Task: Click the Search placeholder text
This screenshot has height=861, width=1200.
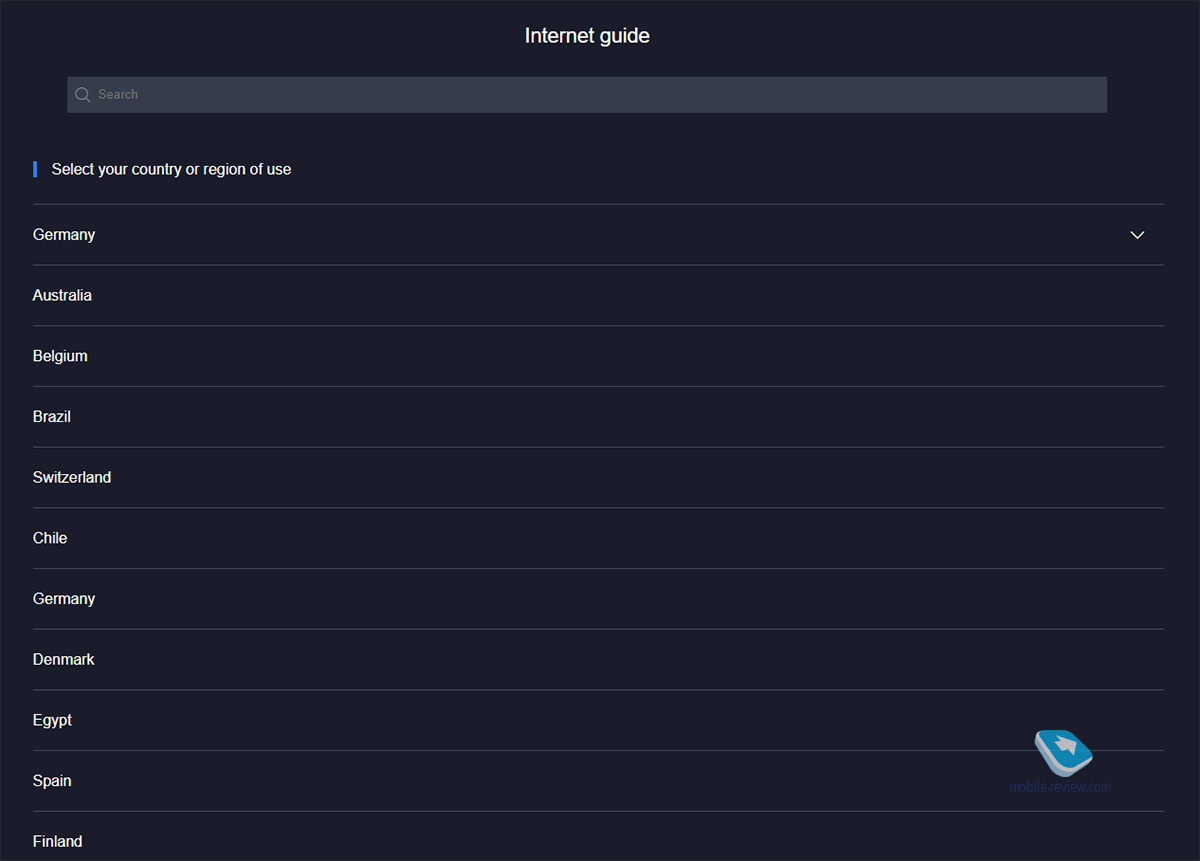Action: (x=118, y=95)
